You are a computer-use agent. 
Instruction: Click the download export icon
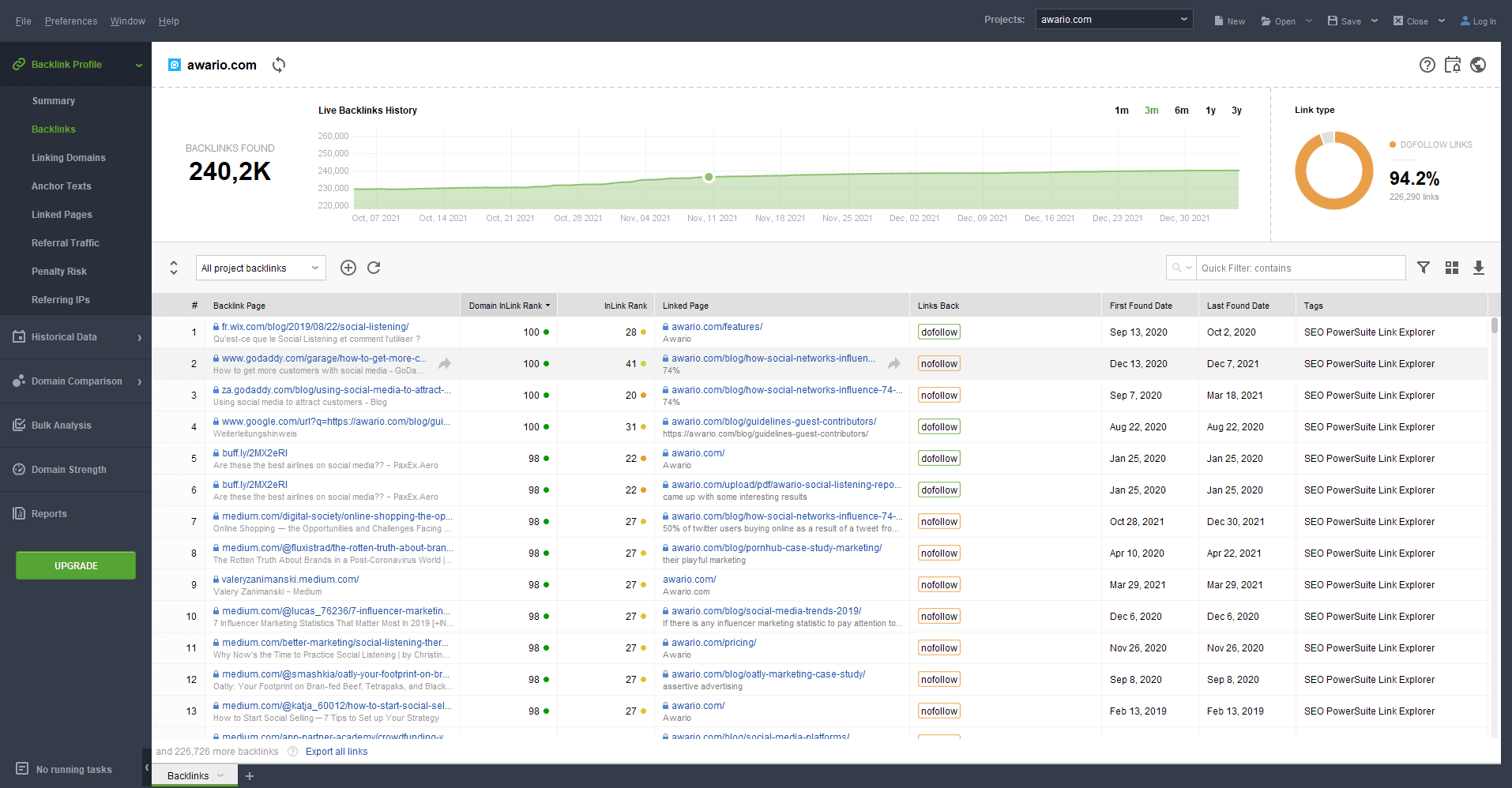tap(1479, 268)
